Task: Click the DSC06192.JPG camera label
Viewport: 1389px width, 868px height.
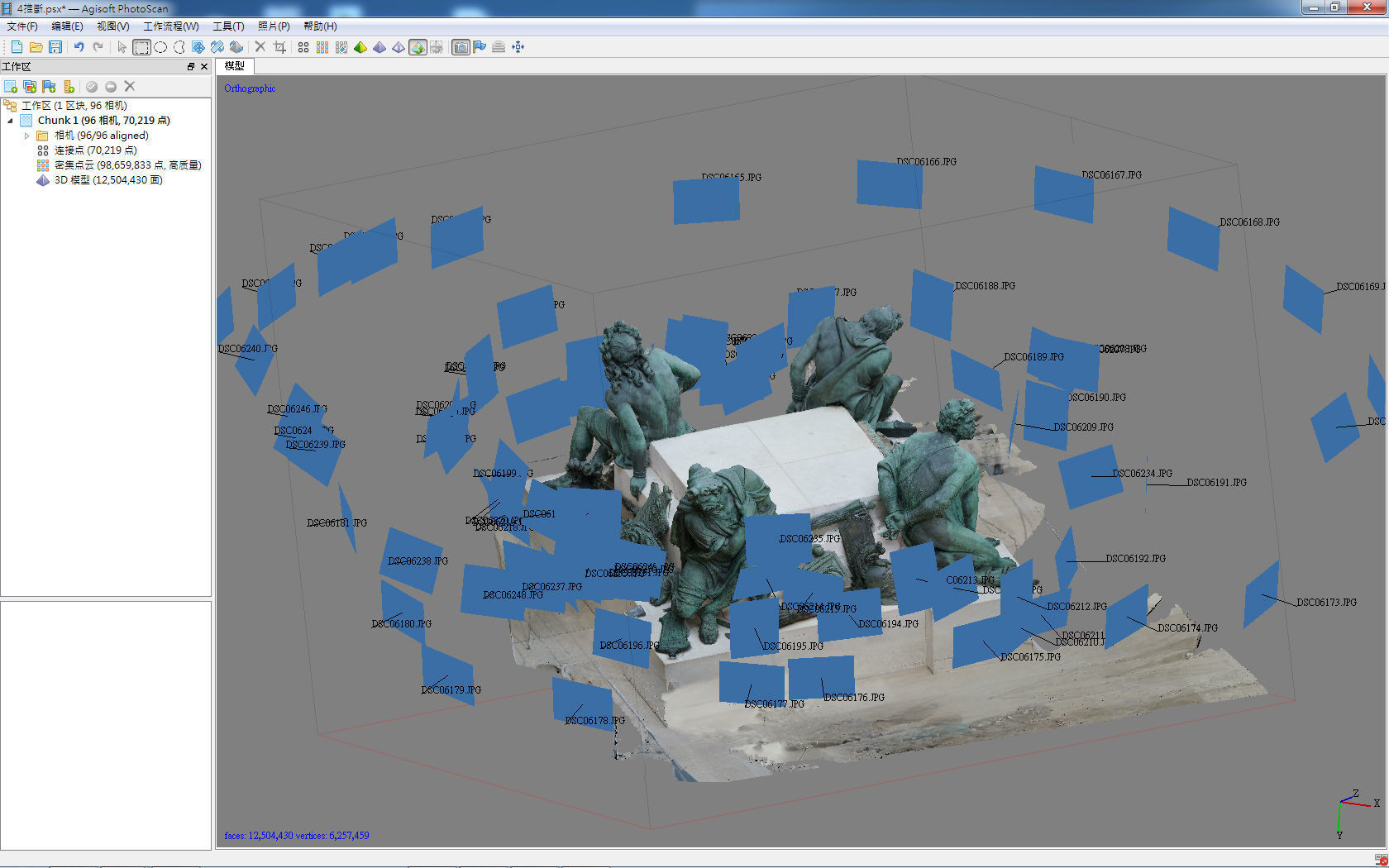Action: [x=1135, y=559]
